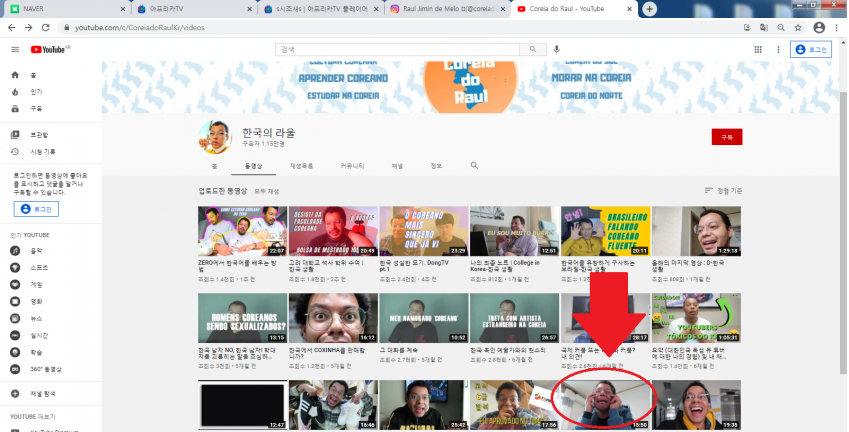
Task: Click the address bar URL
Action: point(140,28)
